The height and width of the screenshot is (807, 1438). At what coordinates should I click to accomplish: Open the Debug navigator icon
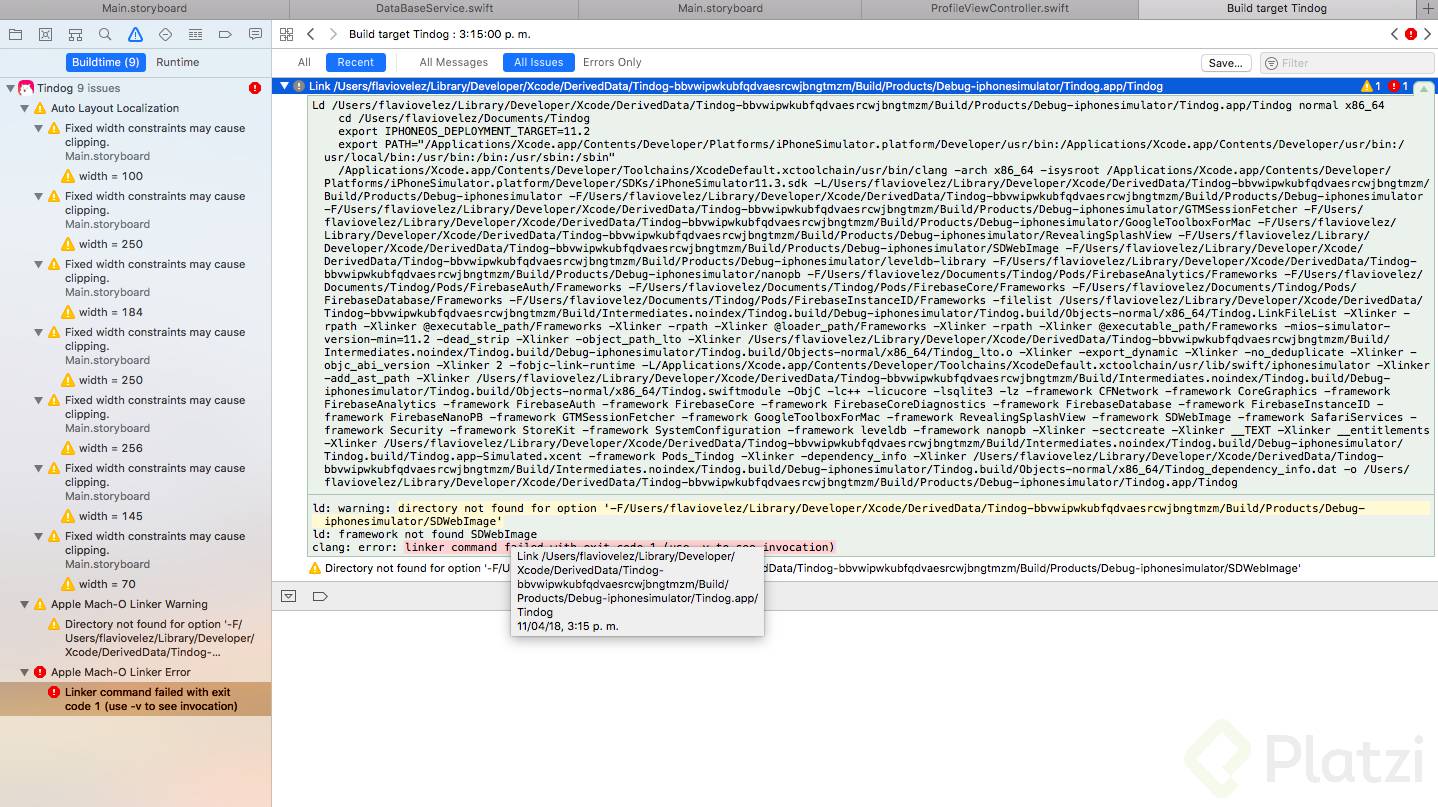[x=195, y=34]
